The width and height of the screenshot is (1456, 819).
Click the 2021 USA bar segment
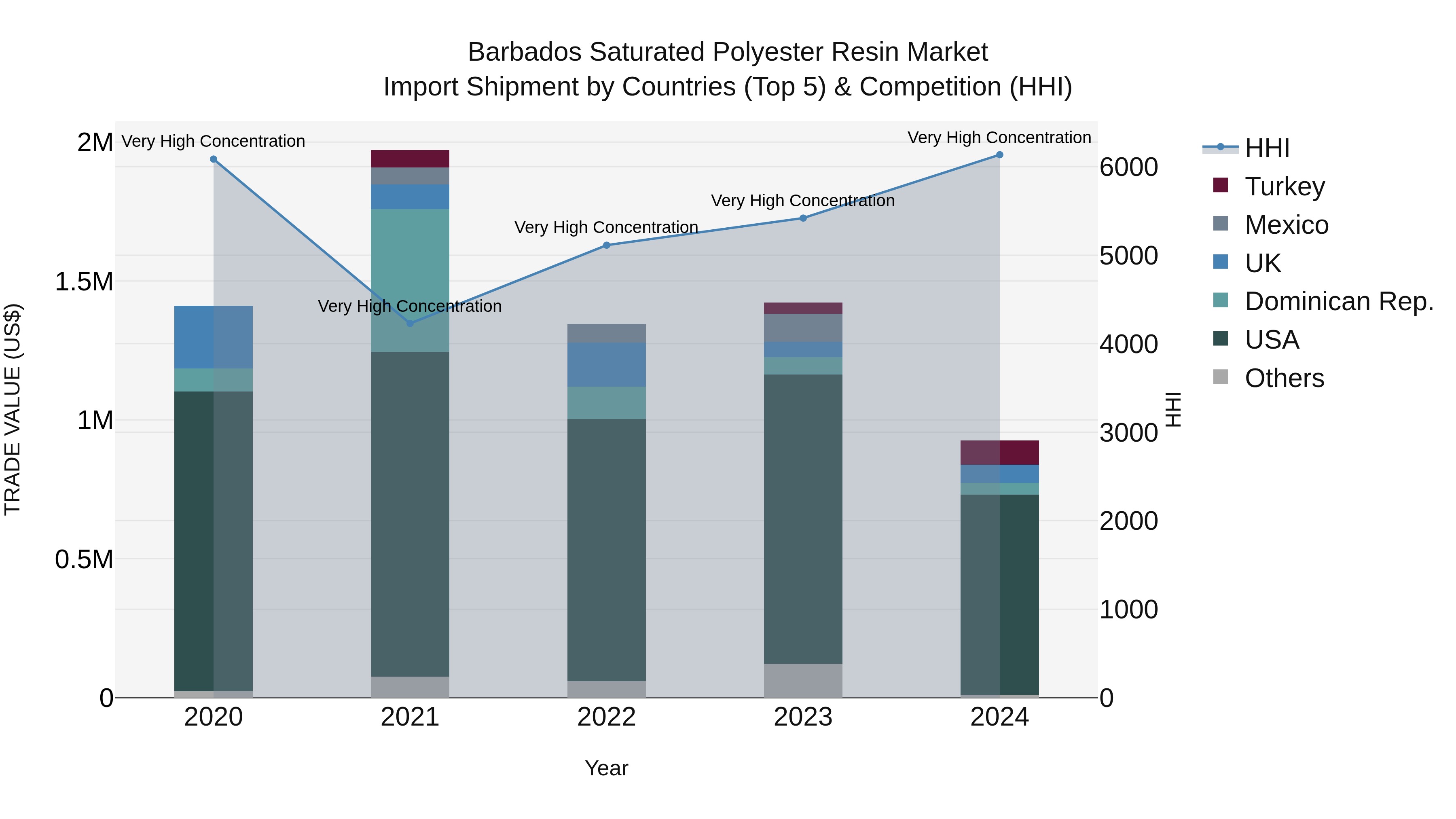point(410,514)
